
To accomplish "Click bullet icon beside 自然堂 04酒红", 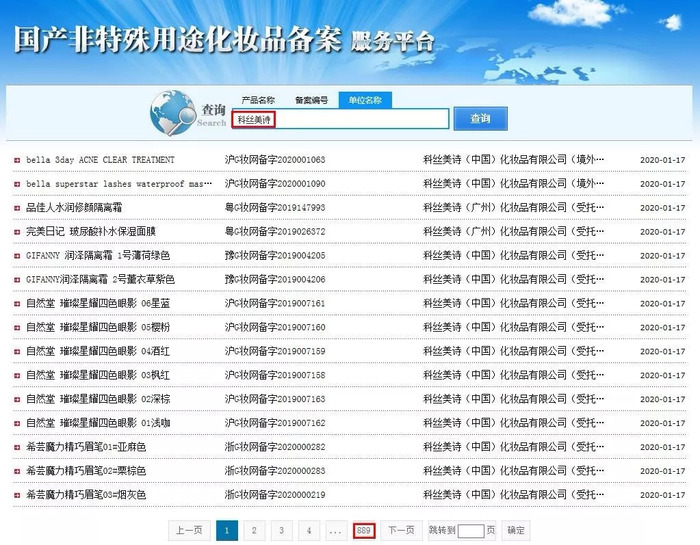I will [x=17, y=352].
